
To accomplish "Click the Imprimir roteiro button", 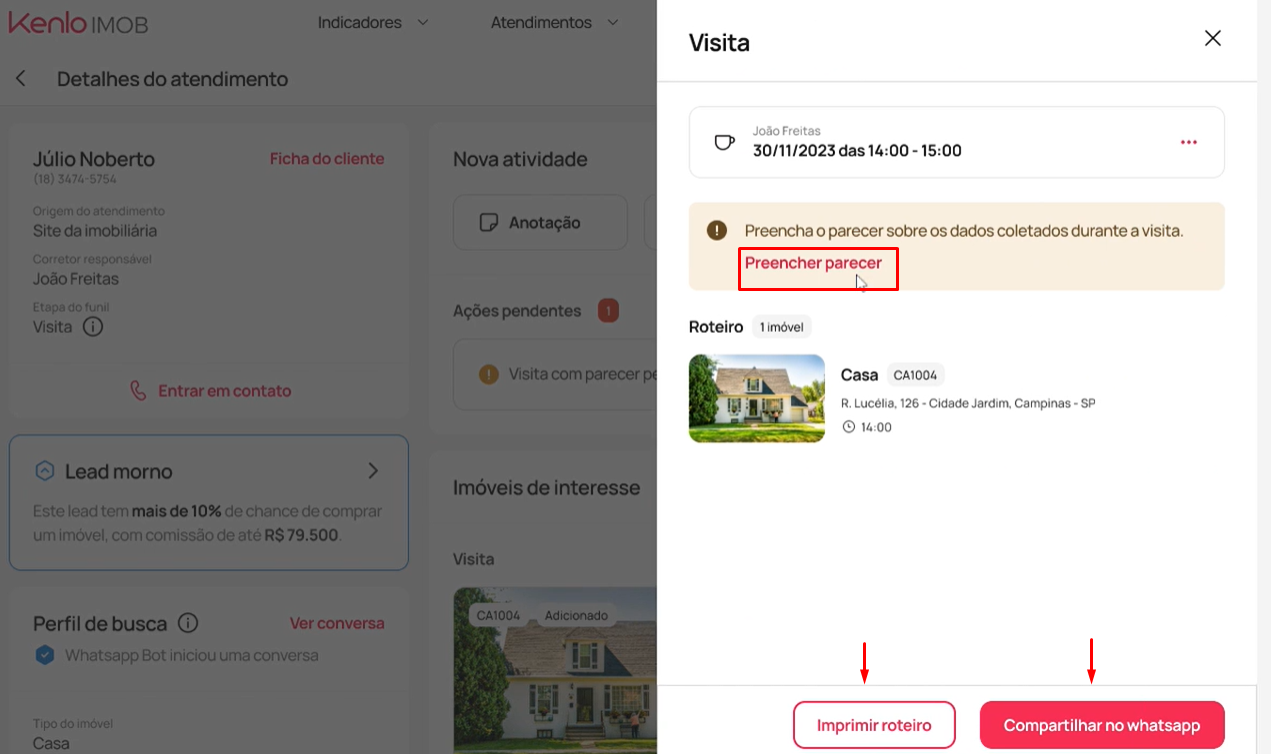I will [874, 725].
